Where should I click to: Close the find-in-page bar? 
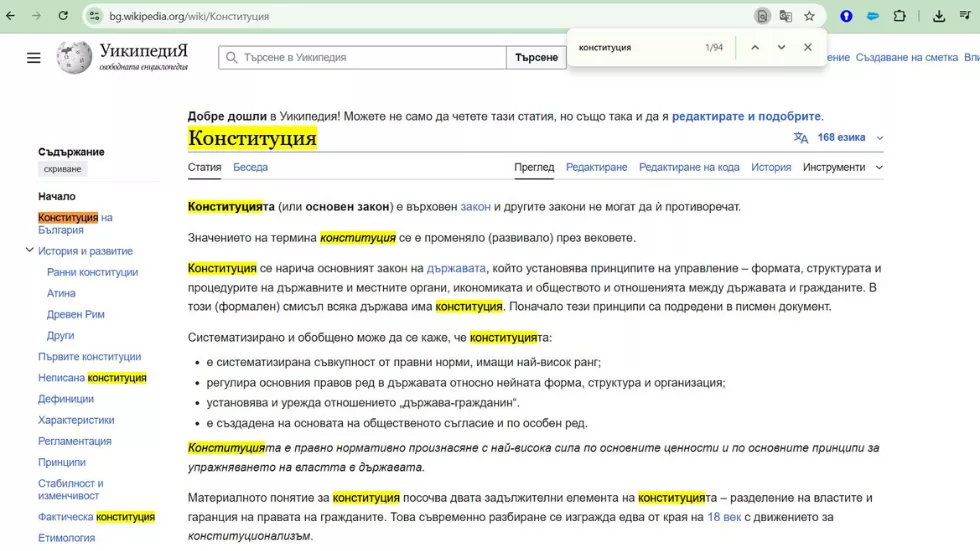tap(808, 47)
